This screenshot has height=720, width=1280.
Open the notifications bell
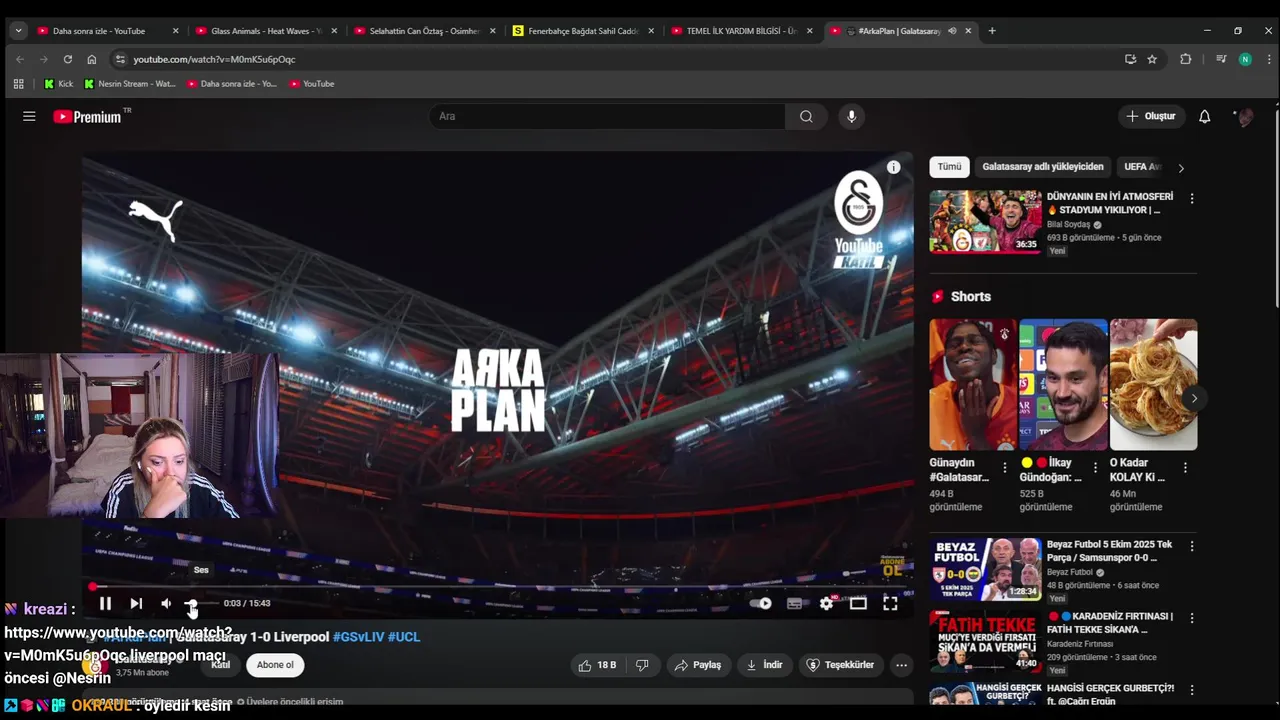coord(1205,116)
